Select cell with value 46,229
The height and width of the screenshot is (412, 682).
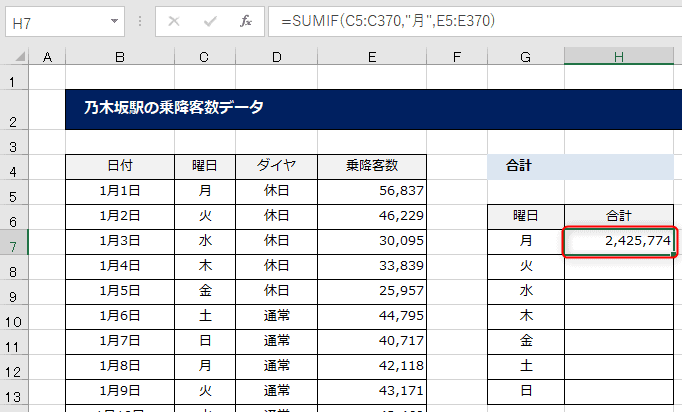[372, 217]
